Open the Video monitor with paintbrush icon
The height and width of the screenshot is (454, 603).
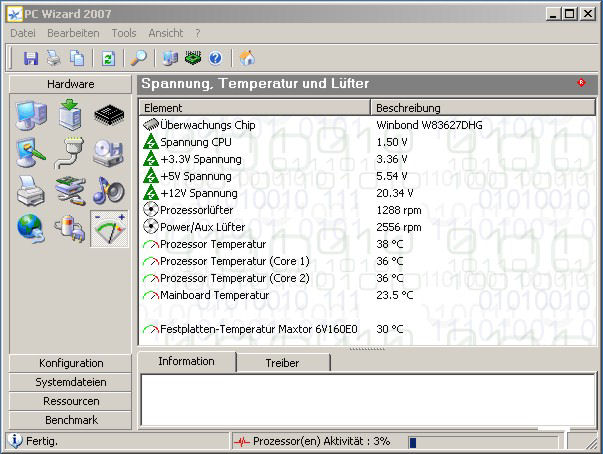pyautogui.click(x=31, y=153)
